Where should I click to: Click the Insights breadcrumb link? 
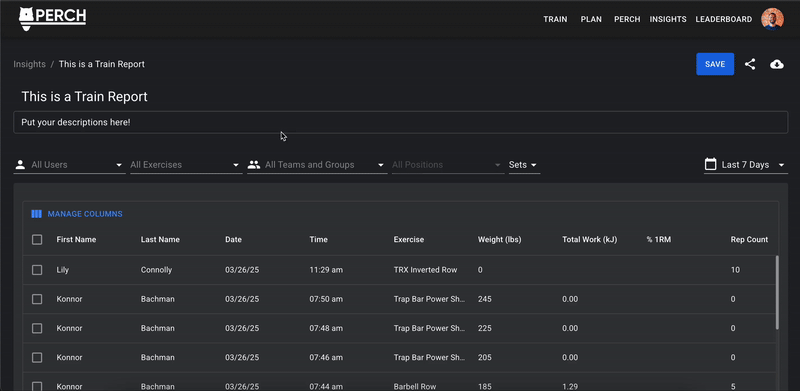pos(30,64)
